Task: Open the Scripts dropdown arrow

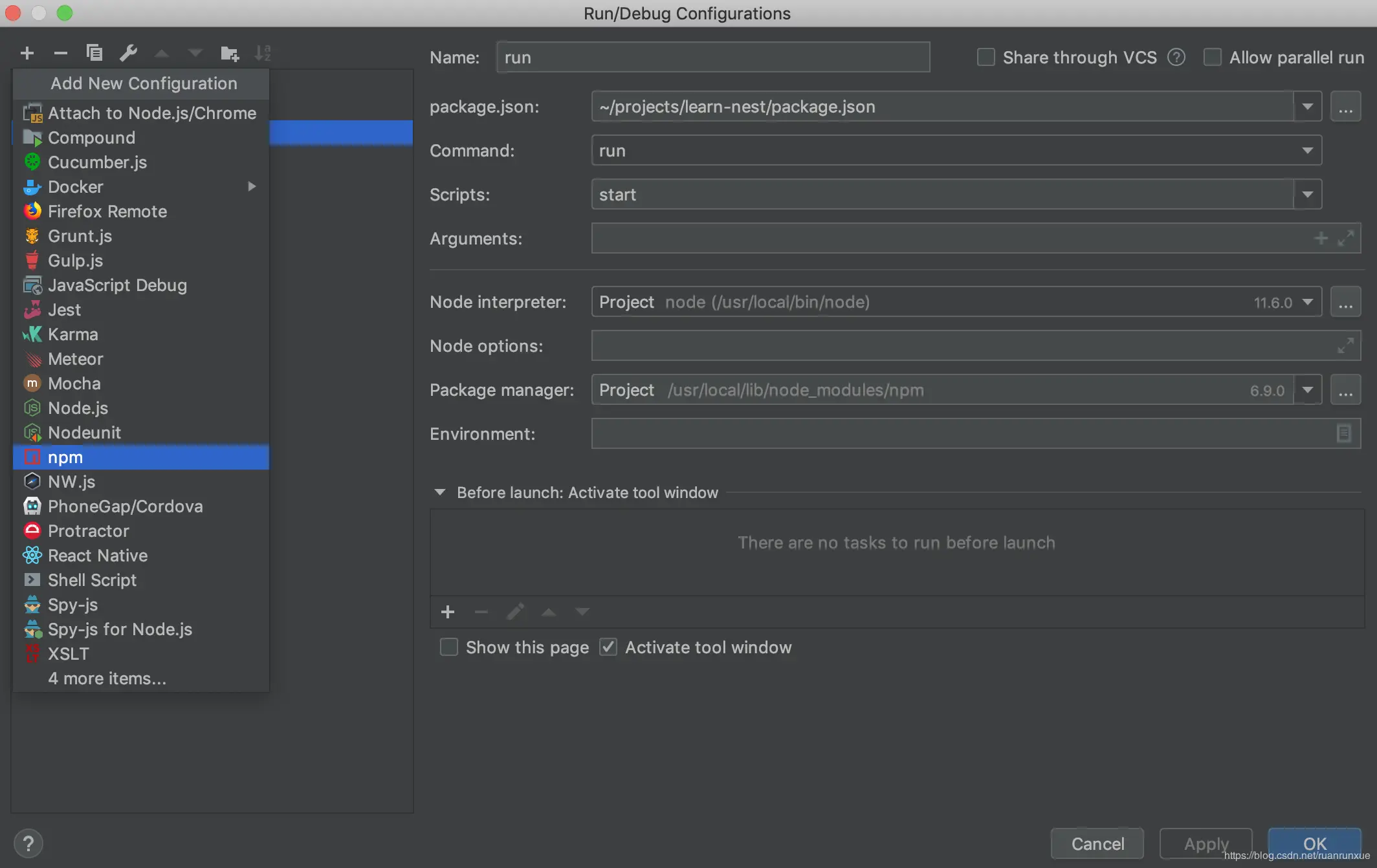Action: (1307, 195)
